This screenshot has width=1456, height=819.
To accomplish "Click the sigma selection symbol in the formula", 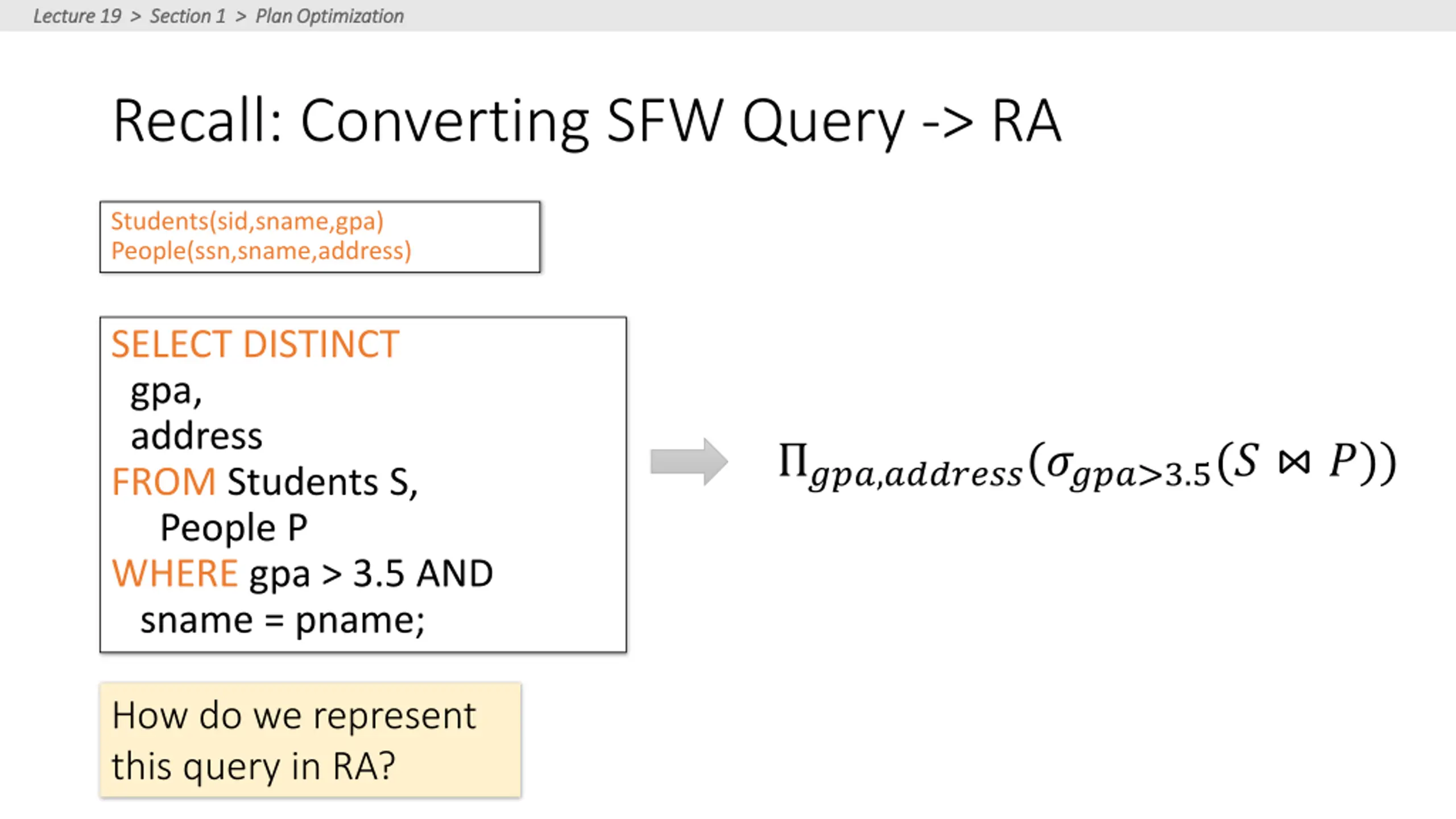I will tap(1060, 464).
